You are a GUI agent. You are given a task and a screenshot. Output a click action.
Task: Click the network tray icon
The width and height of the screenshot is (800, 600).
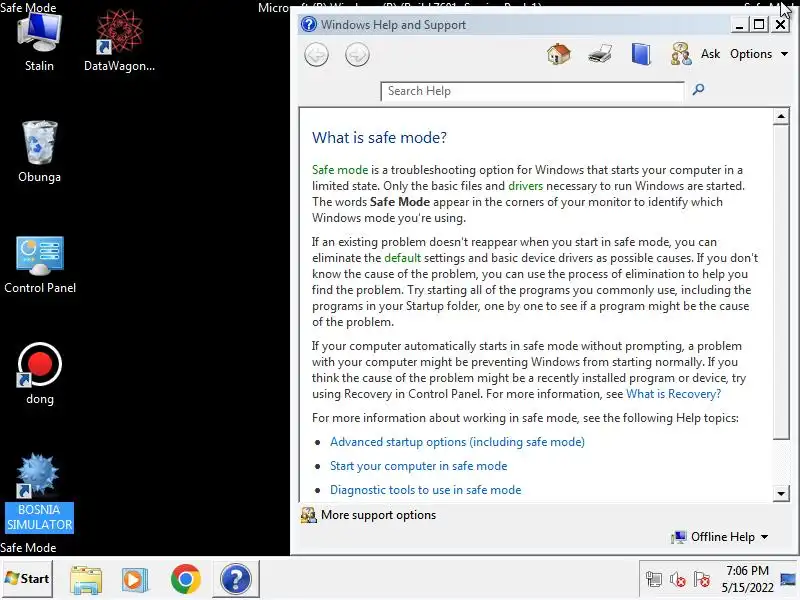(x=654, y=579)
